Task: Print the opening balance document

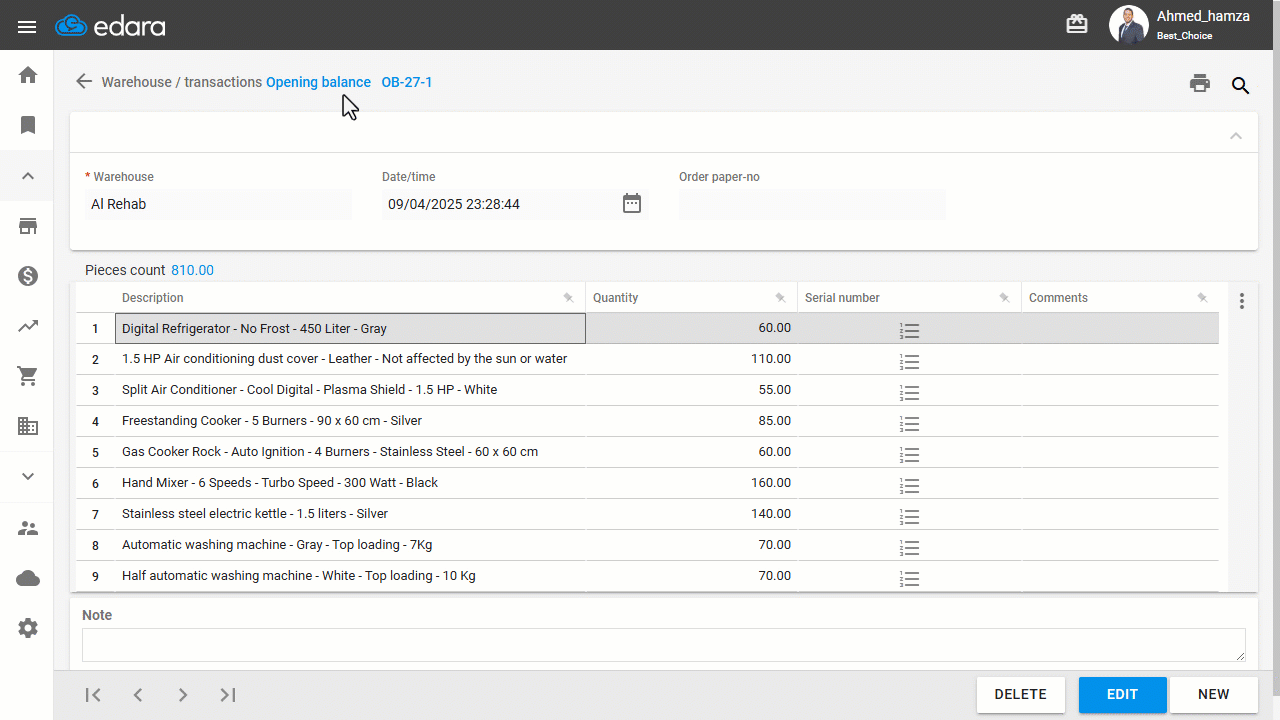Action: [x=1200, y=84]
